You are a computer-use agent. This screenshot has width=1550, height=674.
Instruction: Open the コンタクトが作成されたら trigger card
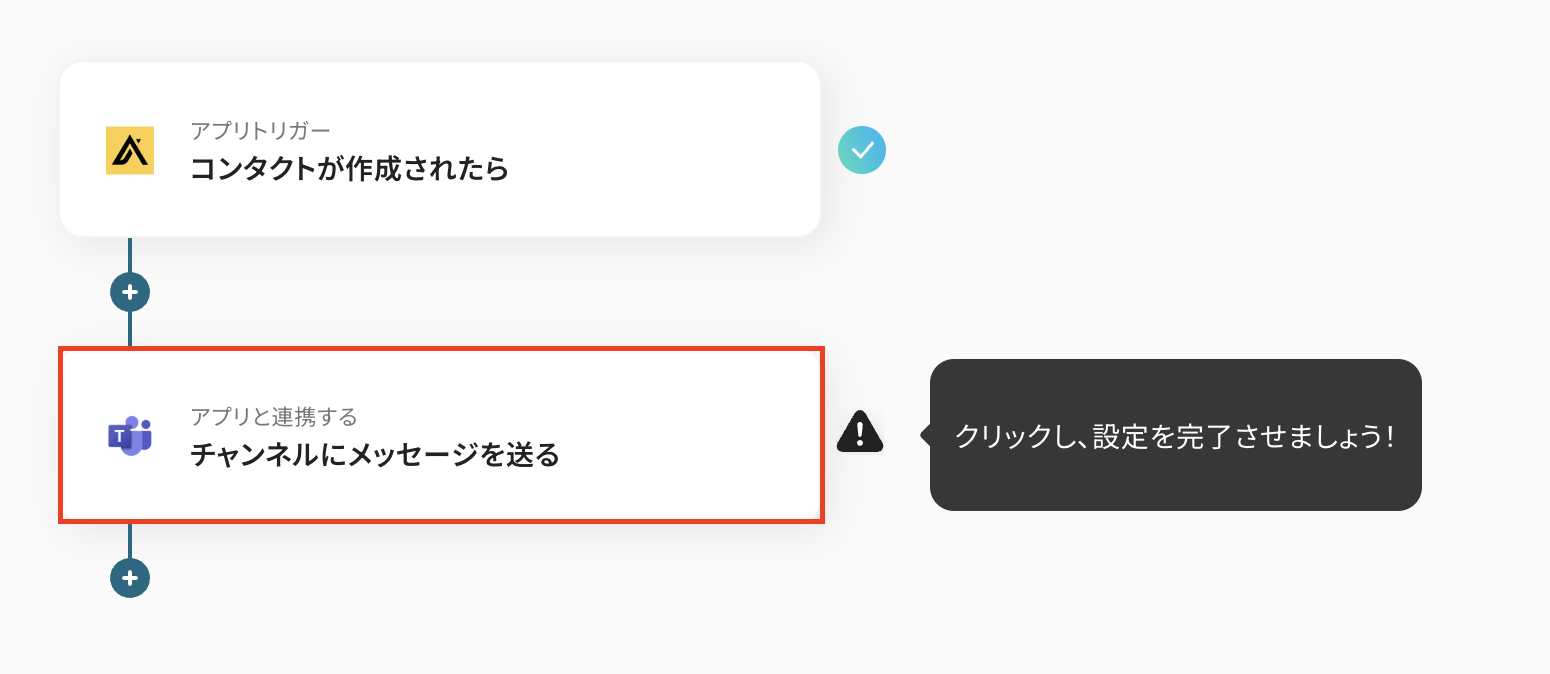click(440, 149)
